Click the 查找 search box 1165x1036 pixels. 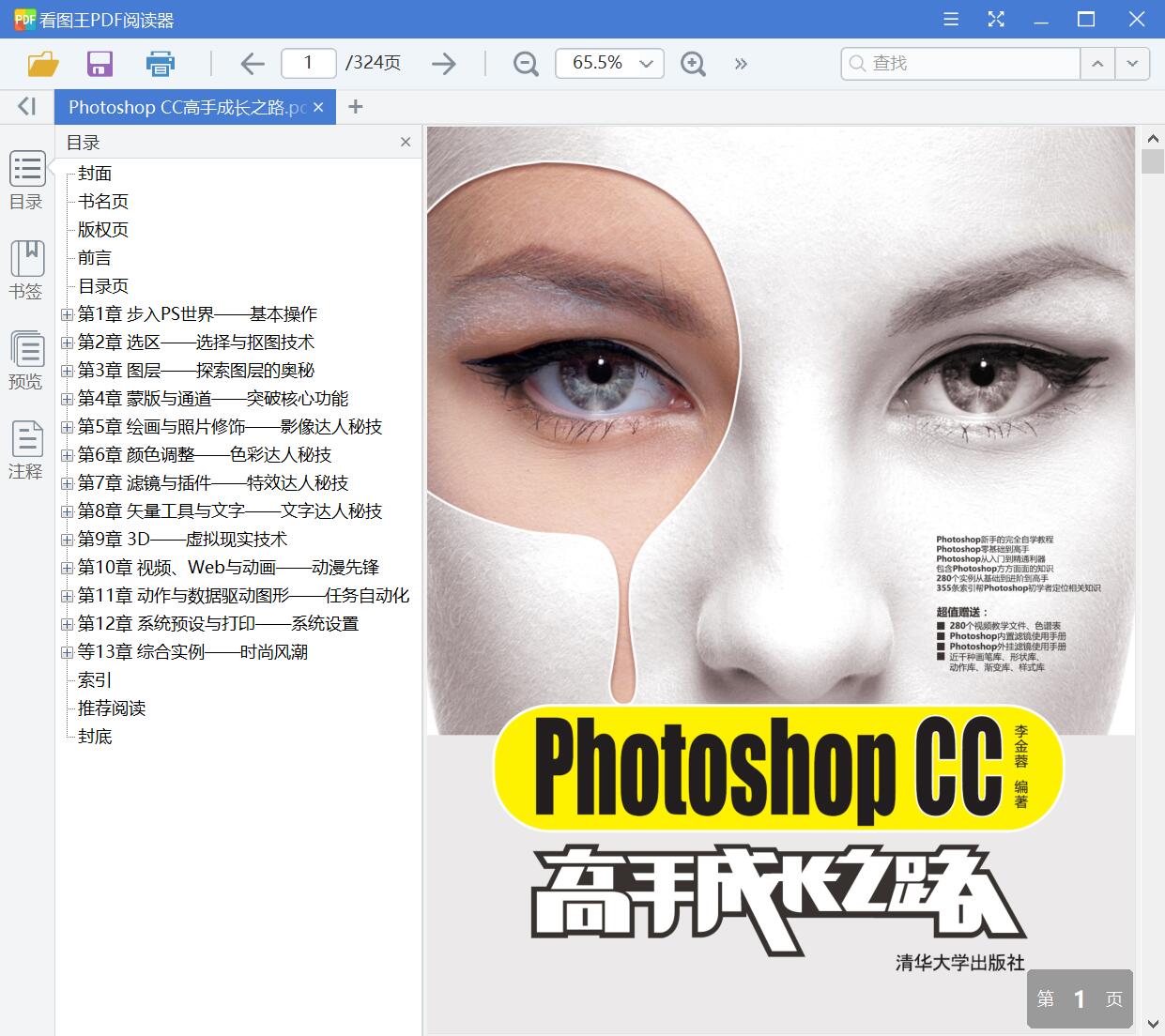click(960, 63)
